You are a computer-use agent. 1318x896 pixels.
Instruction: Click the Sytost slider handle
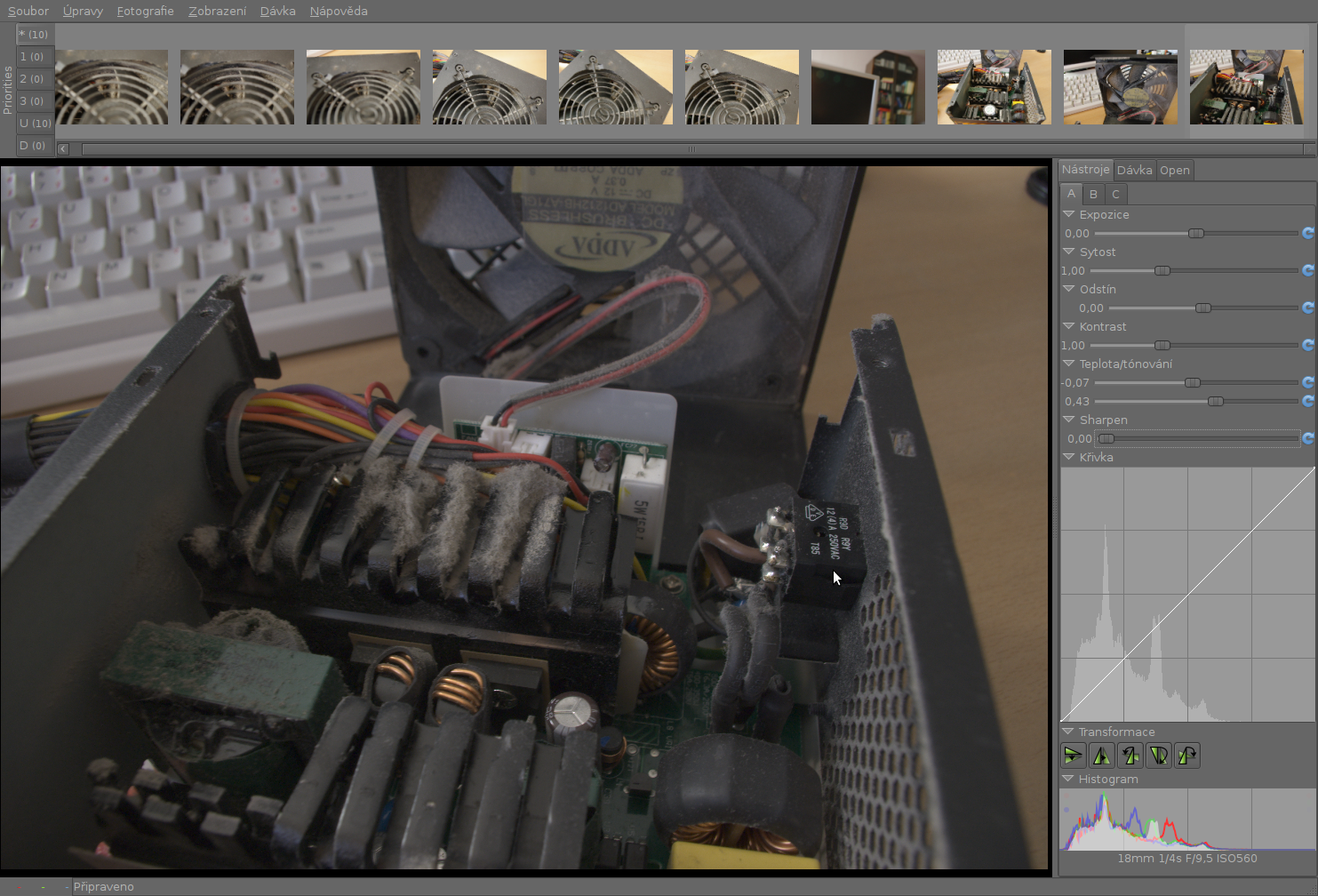click(x=1162, y=270)
